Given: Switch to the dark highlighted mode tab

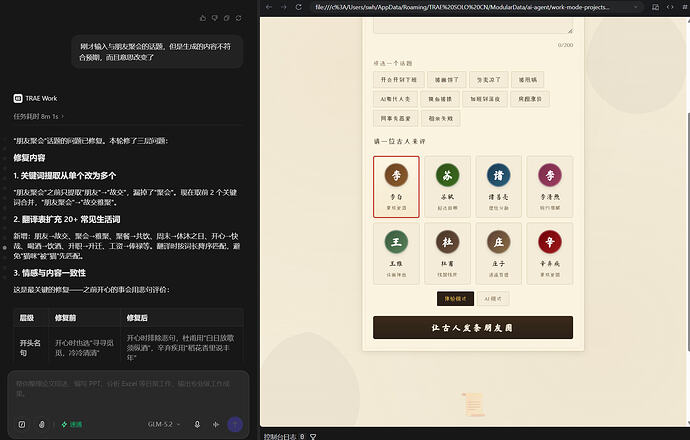Looking at the screenshot, I should pyautogui.click(x=455, y=299).
